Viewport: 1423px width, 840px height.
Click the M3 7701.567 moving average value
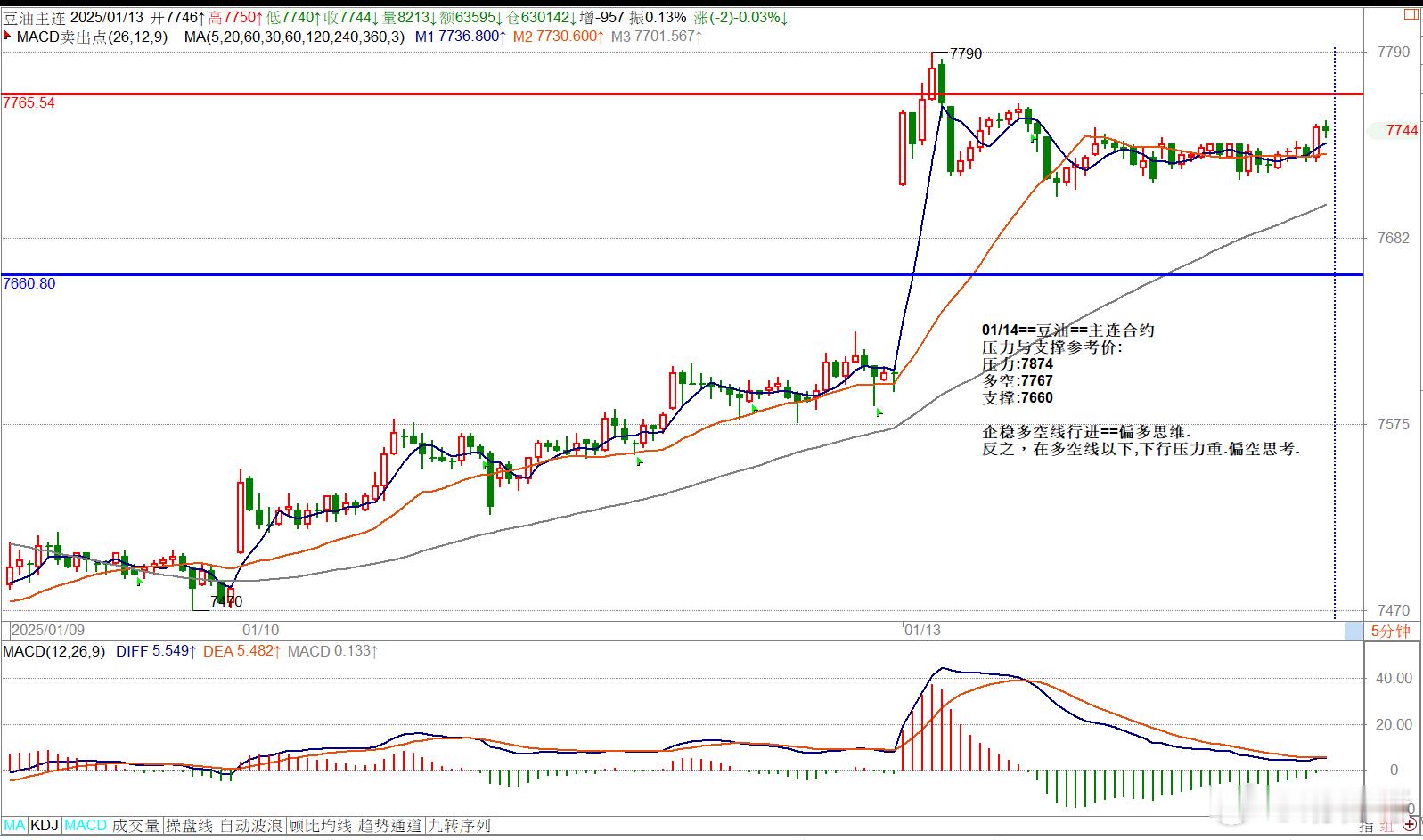(x=657, y=37)
